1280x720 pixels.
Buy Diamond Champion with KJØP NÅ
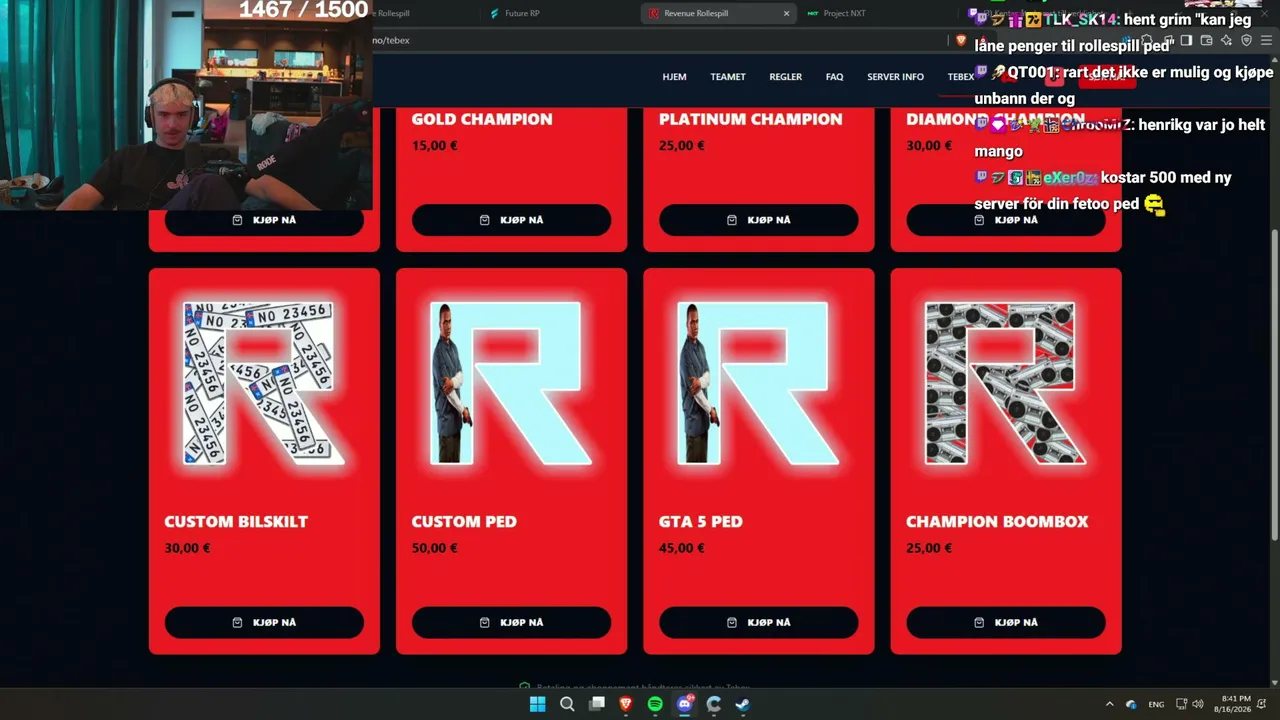[x=1006, y=220]
